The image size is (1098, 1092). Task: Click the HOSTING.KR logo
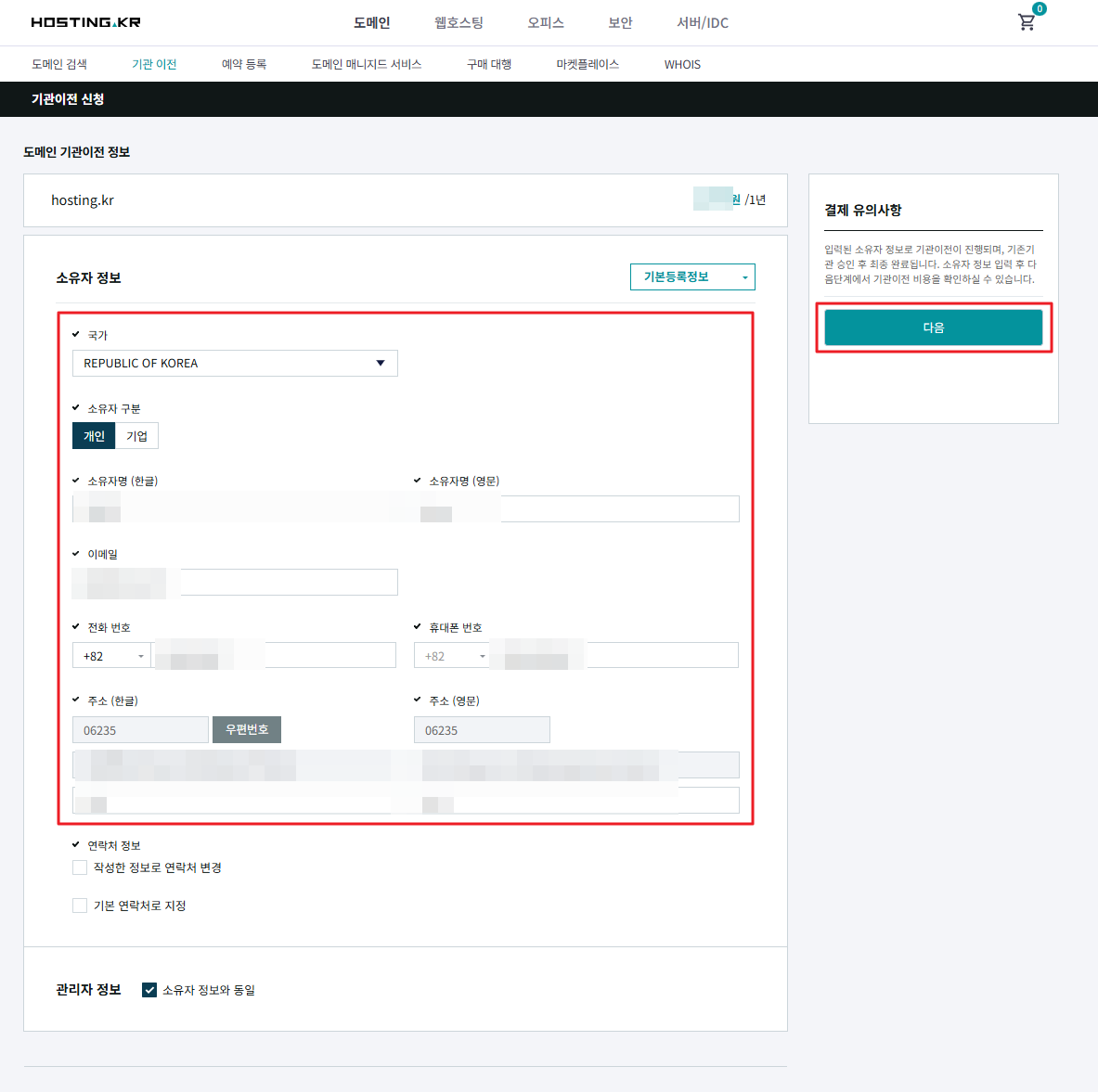pyautogui.click(x=85, y=22)
